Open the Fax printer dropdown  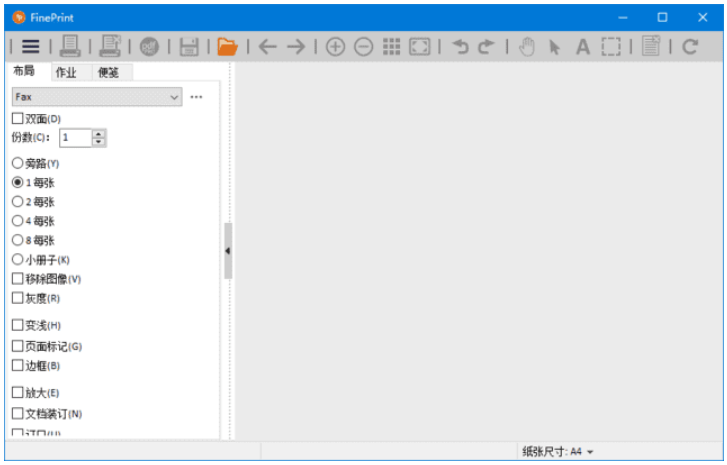(96, 97)
